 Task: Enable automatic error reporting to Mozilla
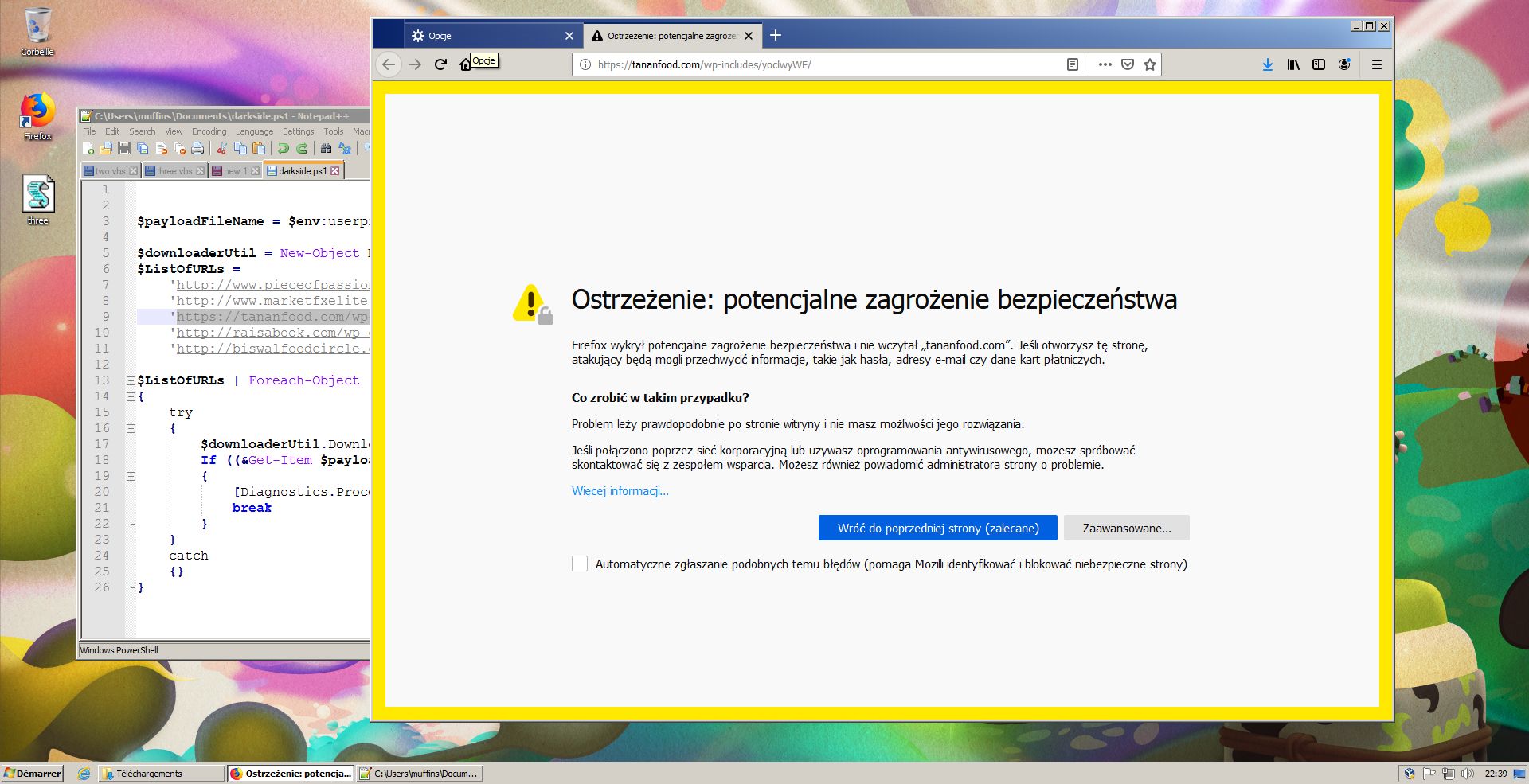(x=579, y=564)
